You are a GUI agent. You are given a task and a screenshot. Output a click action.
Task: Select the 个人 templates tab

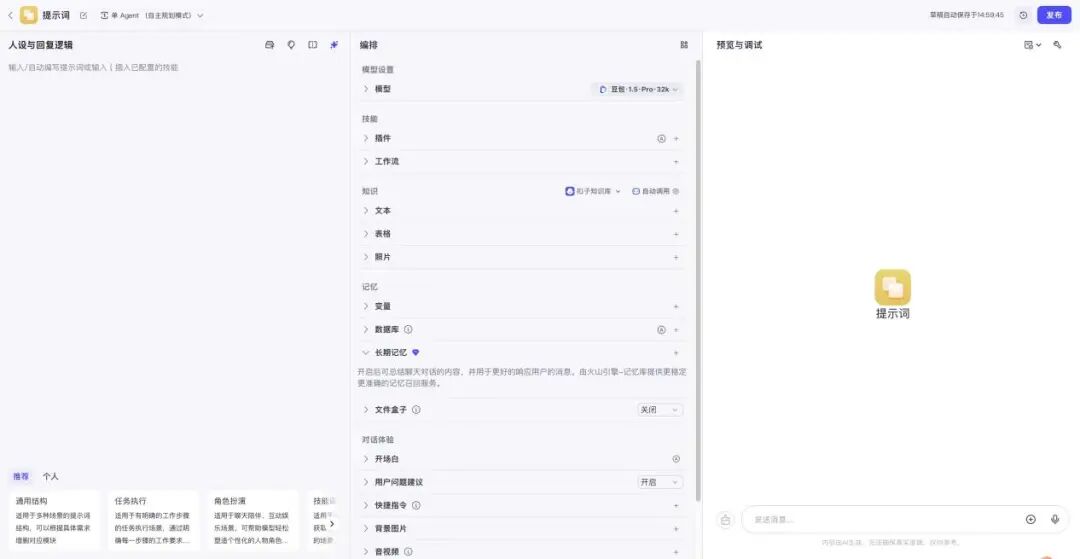tap(50, 476)
